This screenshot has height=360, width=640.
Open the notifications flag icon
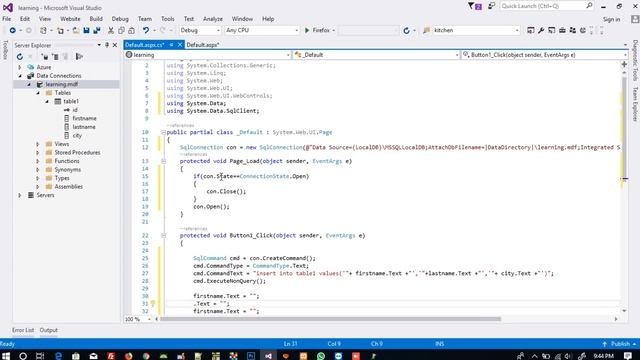click(x=475, y=6)
